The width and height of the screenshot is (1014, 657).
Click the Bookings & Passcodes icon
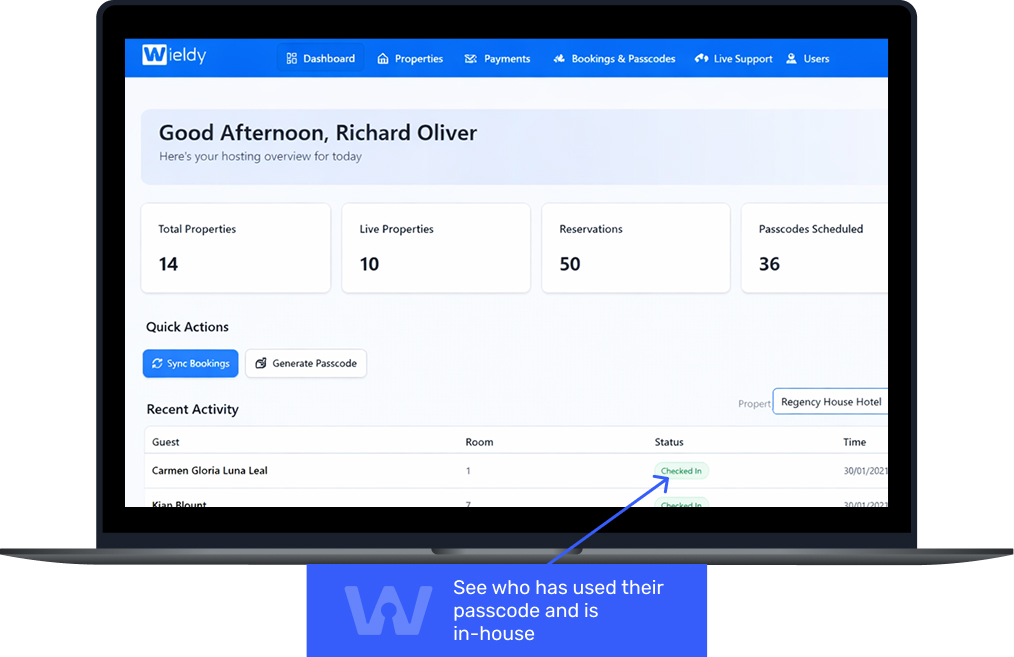pos(559,59)
